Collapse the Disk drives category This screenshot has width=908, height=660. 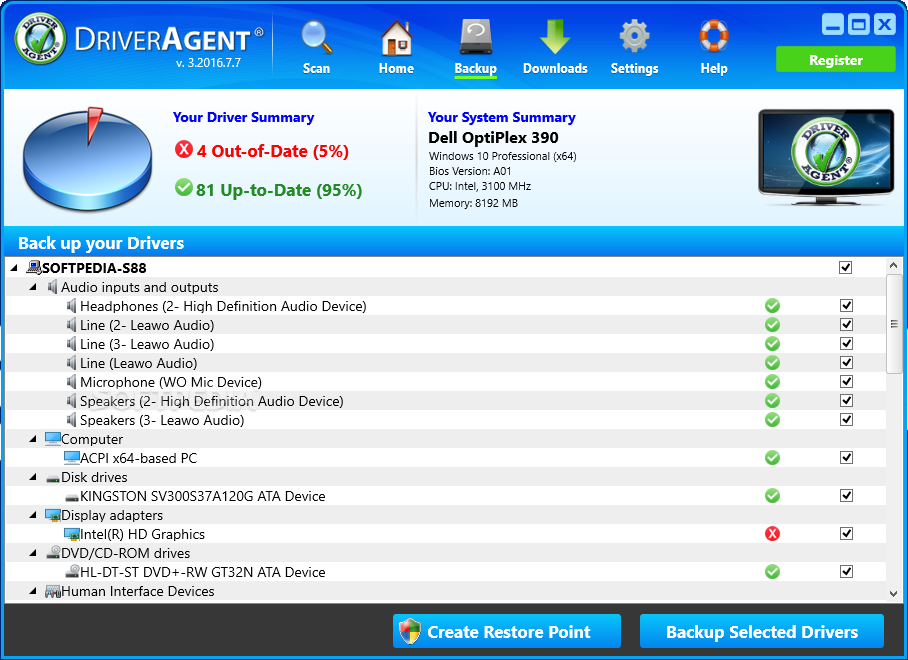click(33, 477)
